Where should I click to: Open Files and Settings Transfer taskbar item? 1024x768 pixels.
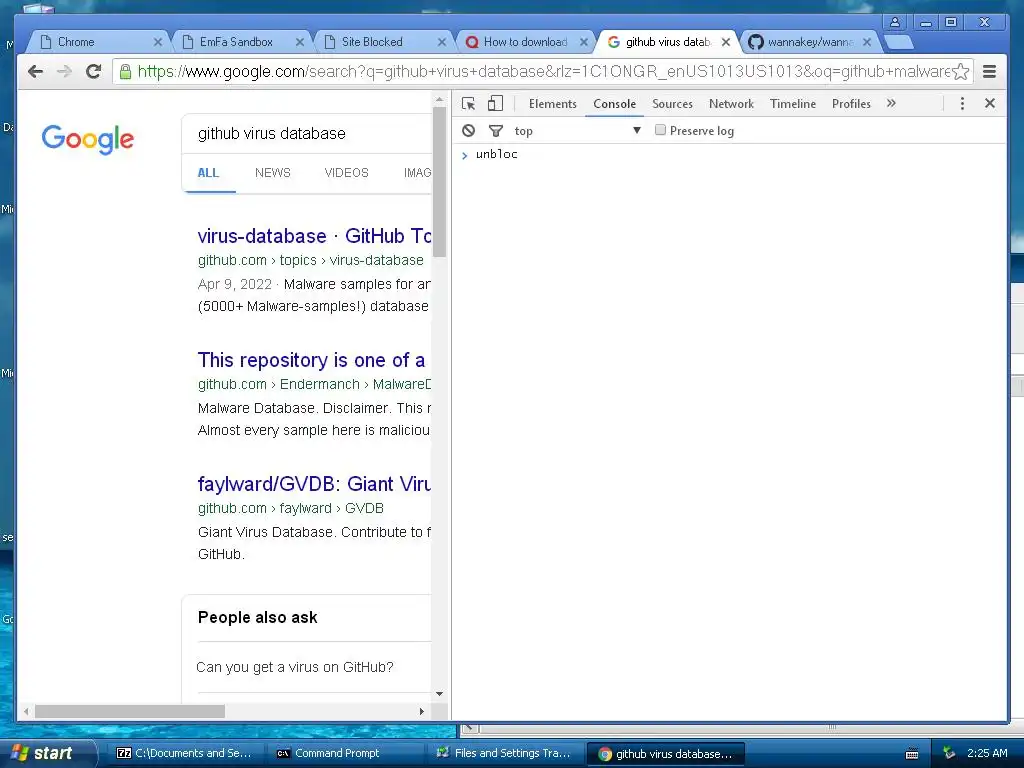click(x=503, y=753)
